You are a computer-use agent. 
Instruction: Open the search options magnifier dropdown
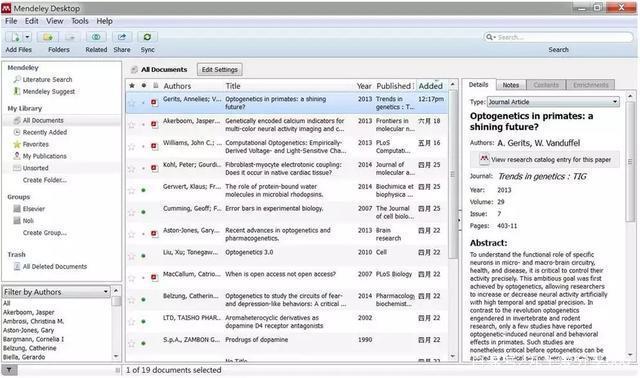(490, 37)
